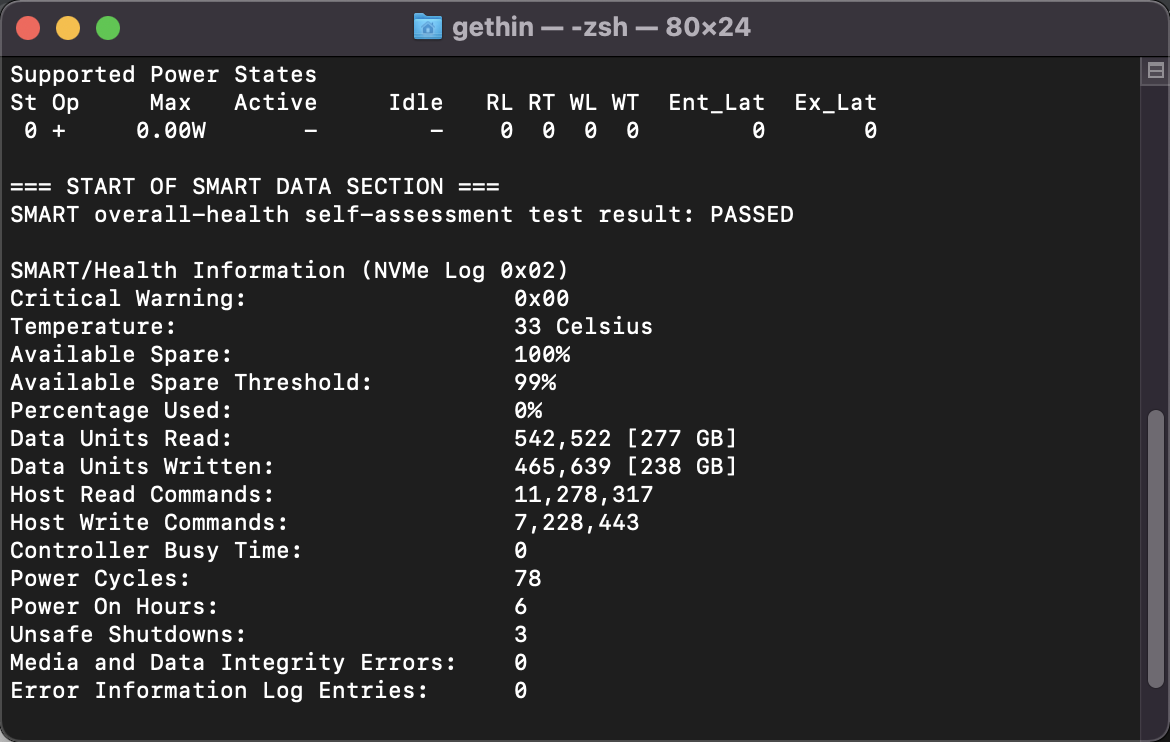Click the home folder icon in title bar
Screen dimensions: 1170x742
(427, 27)
